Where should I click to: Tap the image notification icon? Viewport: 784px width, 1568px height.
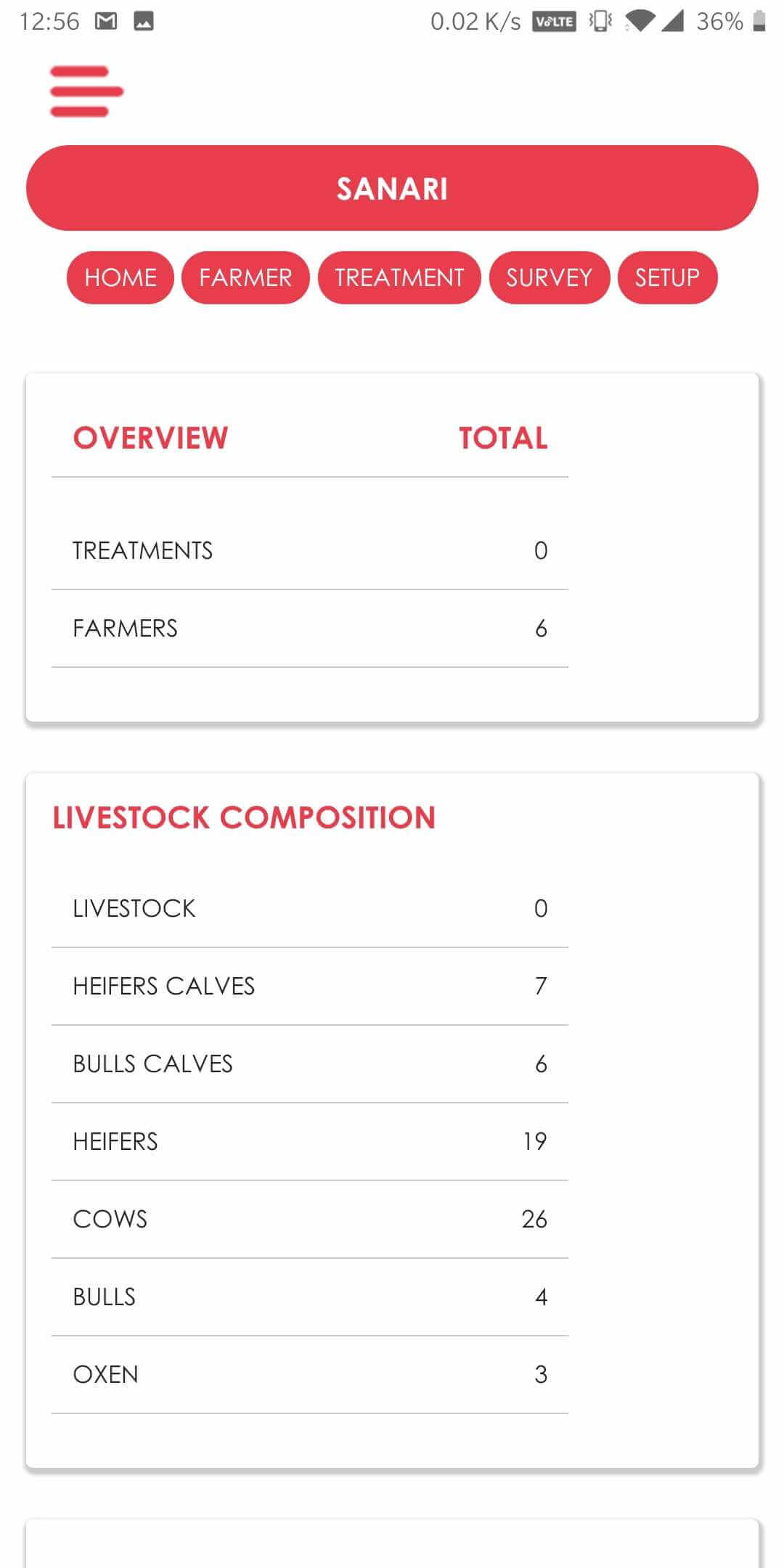(144, 22)
